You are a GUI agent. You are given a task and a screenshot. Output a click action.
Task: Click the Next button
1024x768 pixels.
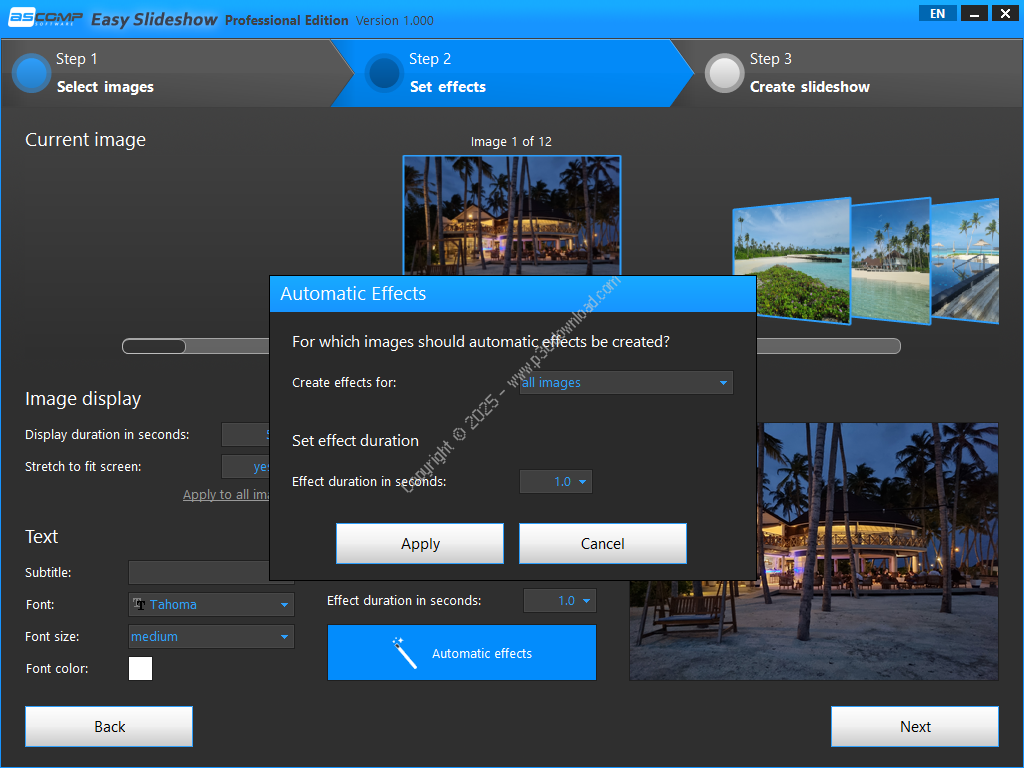[x=914, y=727]
